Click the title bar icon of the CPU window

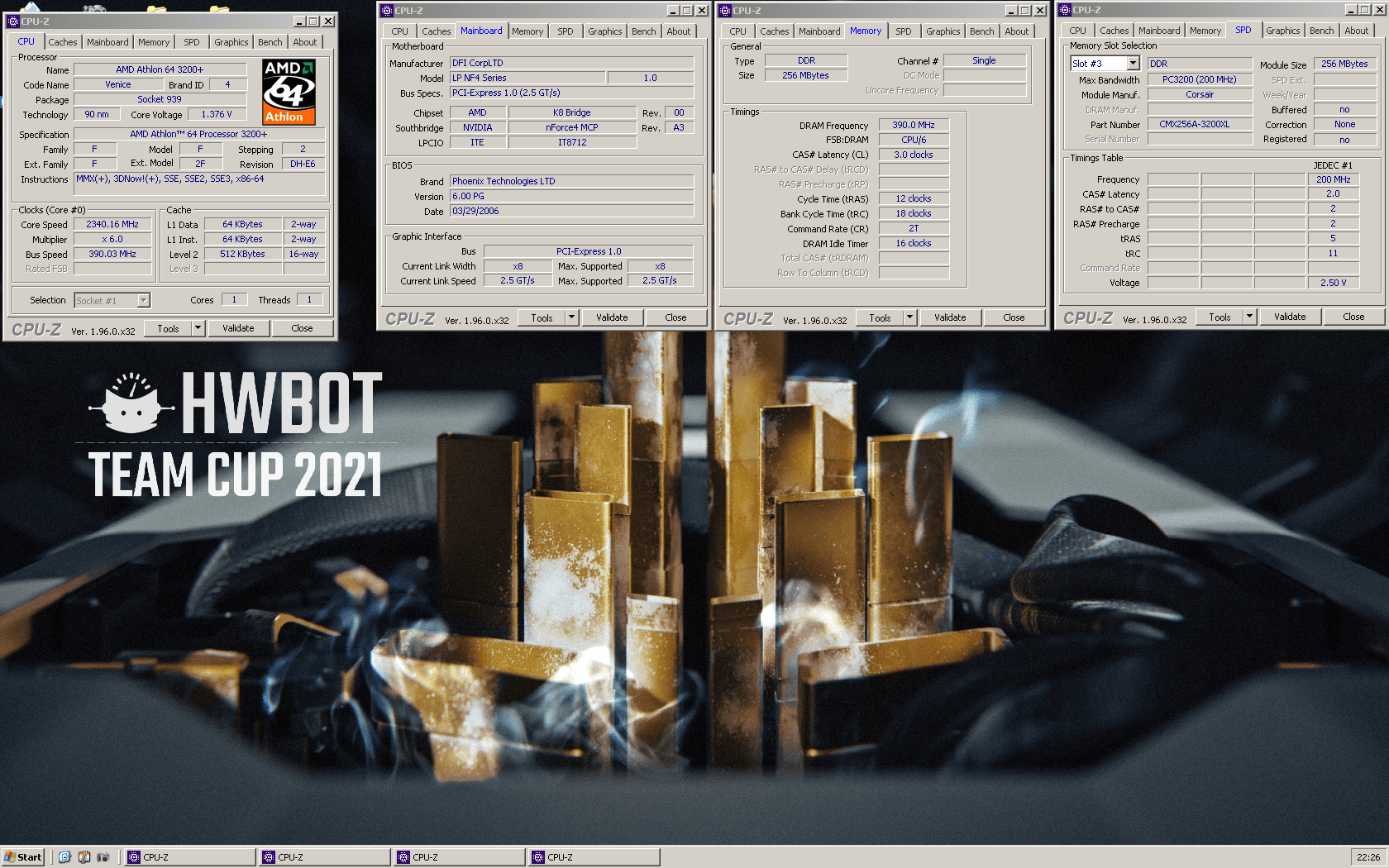click(x=13, y=21)
